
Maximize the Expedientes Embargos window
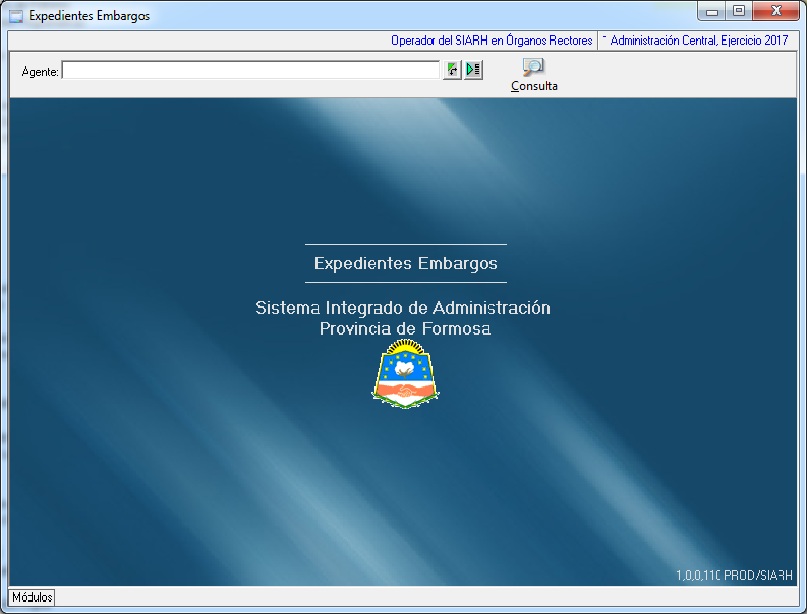click(x=739, y=11)
